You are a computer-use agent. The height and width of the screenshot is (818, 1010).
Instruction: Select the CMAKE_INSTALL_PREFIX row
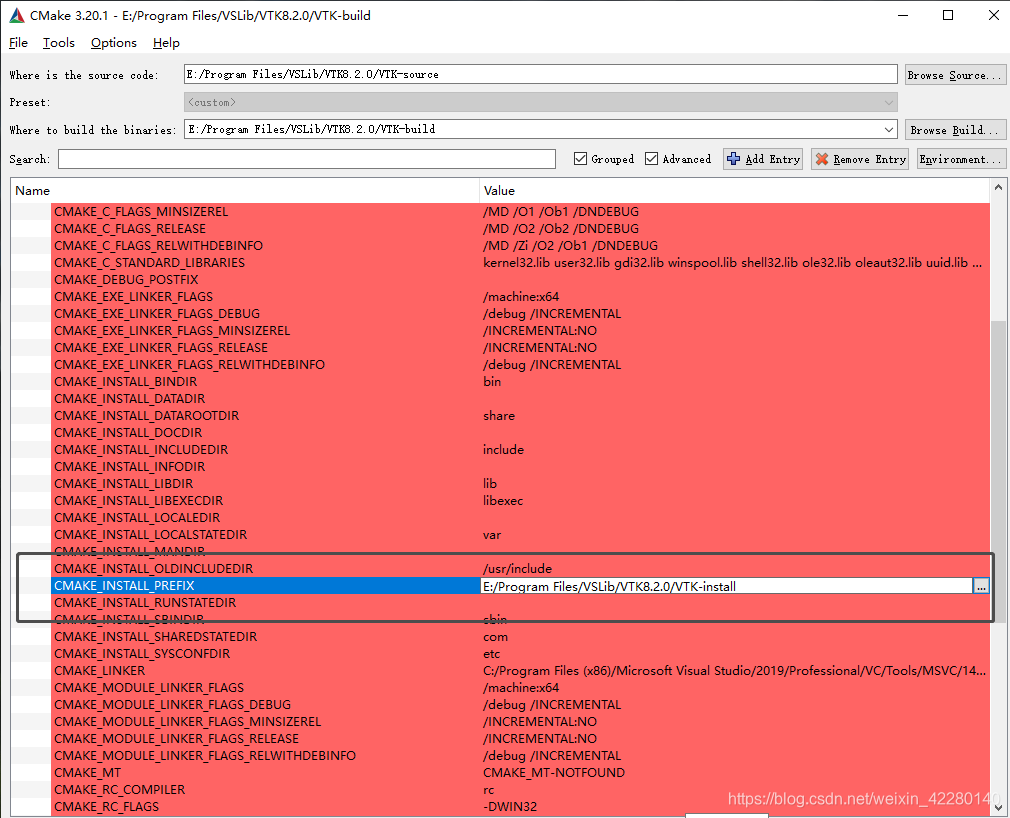point(265,585)
